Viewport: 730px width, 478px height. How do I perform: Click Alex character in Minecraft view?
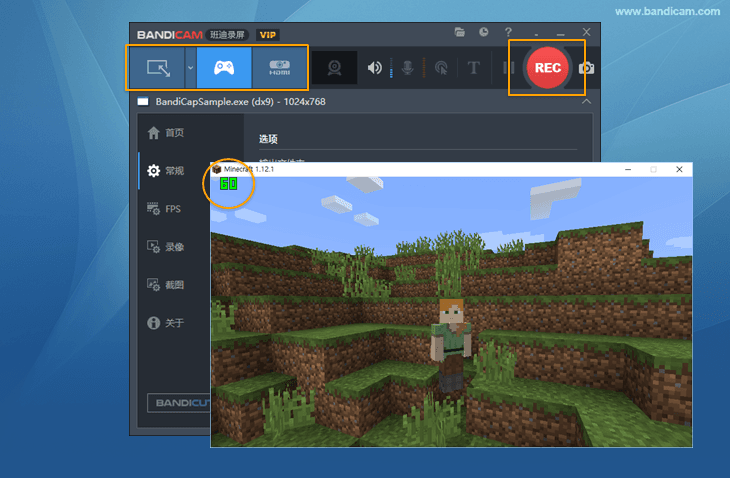coord(450,345)
